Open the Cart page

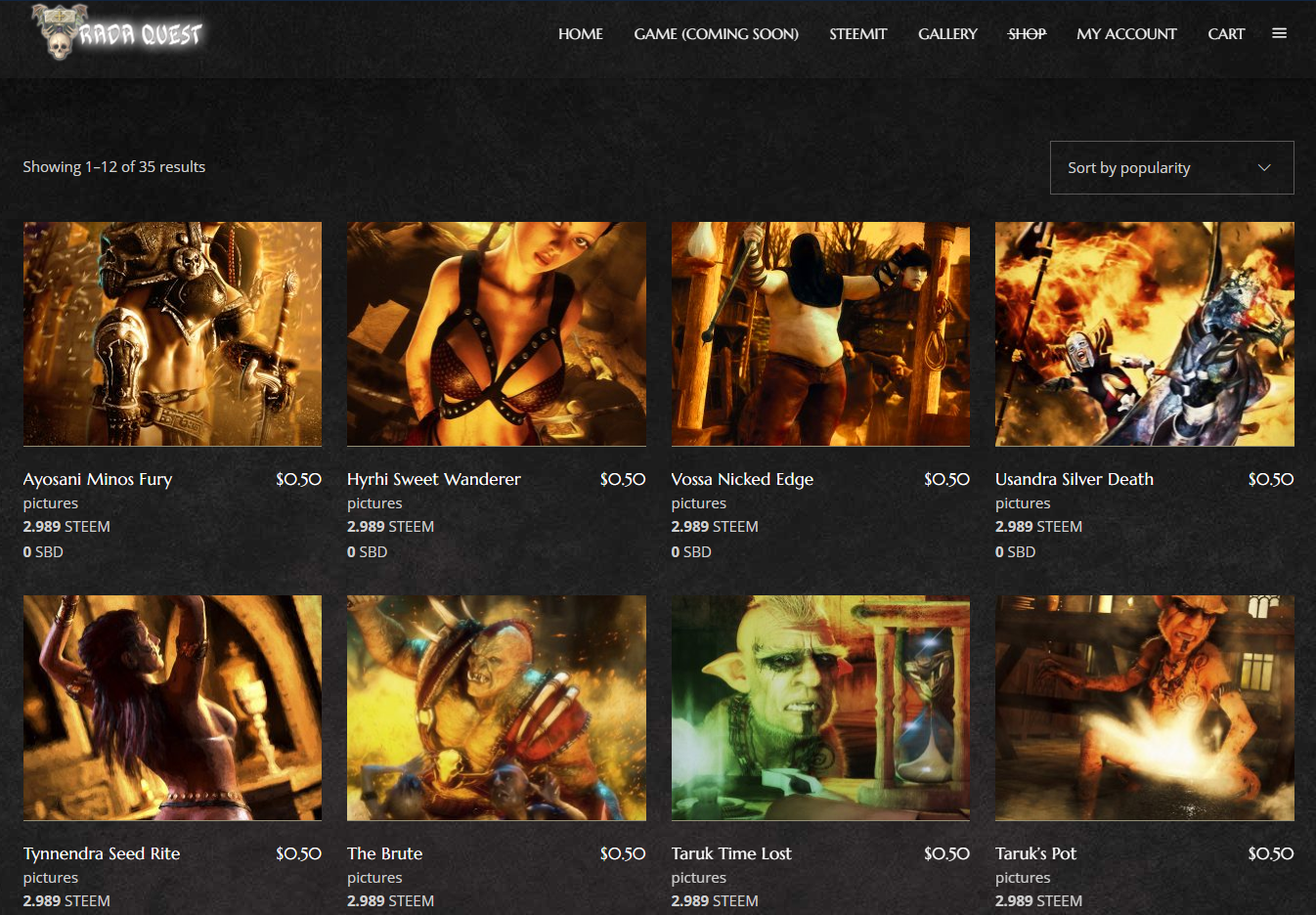[1226, 34]
